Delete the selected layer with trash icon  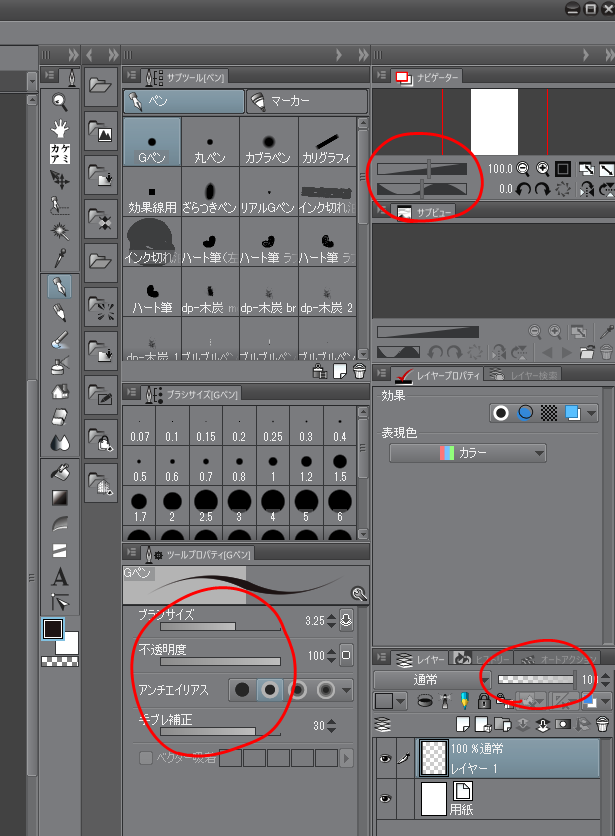click(602, 724)
